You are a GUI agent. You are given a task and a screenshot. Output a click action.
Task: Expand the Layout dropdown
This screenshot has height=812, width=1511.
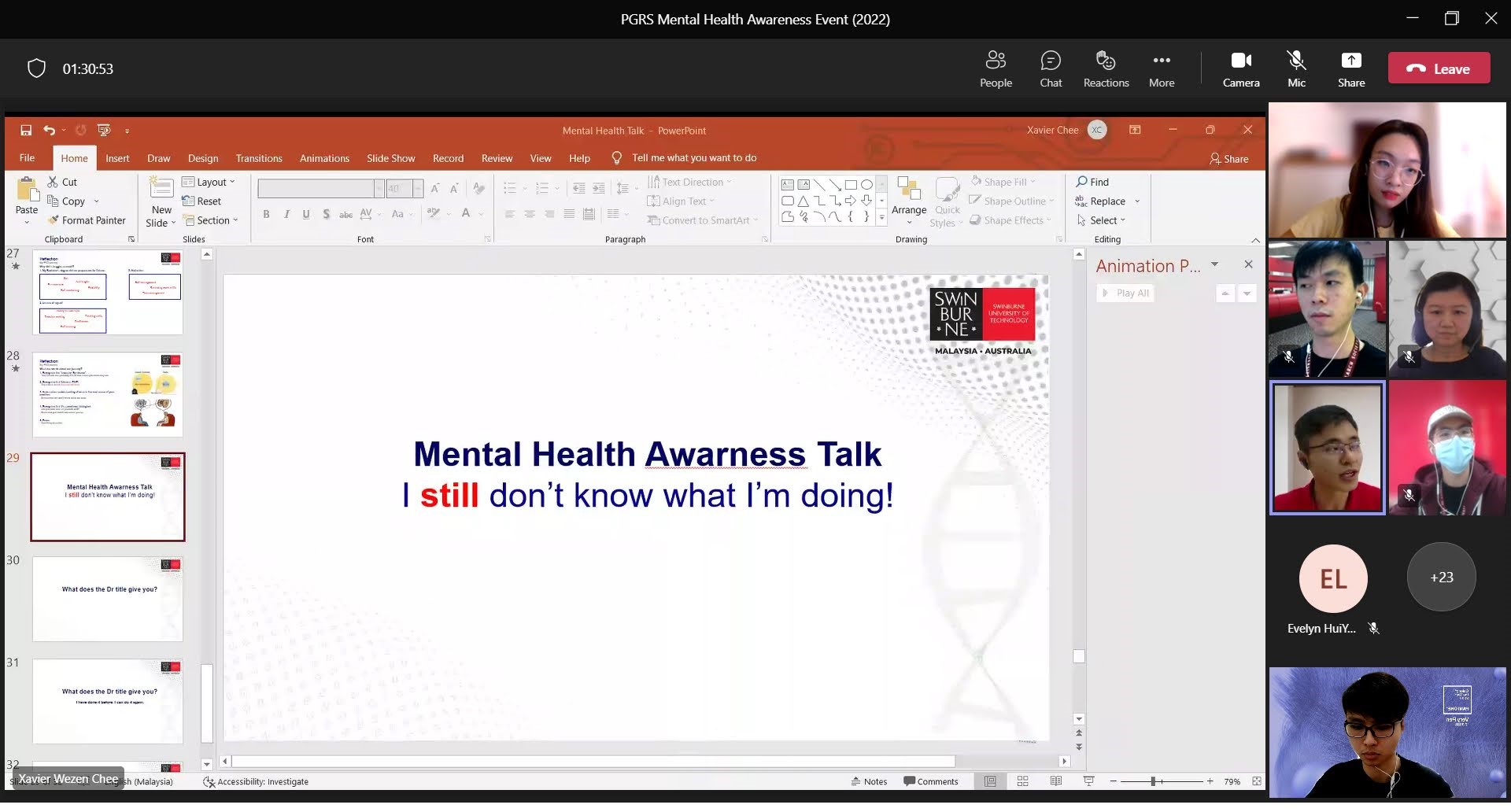coord(209,182)
